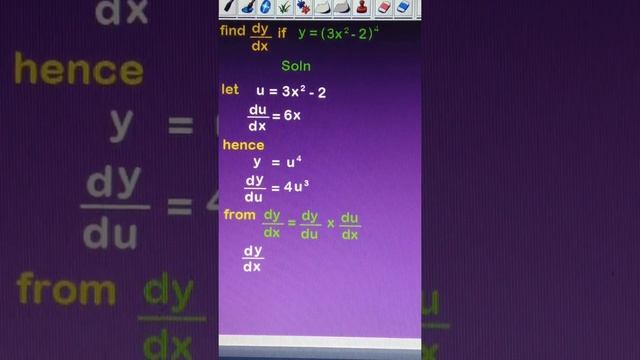Click the equation y = (3x² - 2)⁴
The image size is (640, 360).
pos(338,33)
